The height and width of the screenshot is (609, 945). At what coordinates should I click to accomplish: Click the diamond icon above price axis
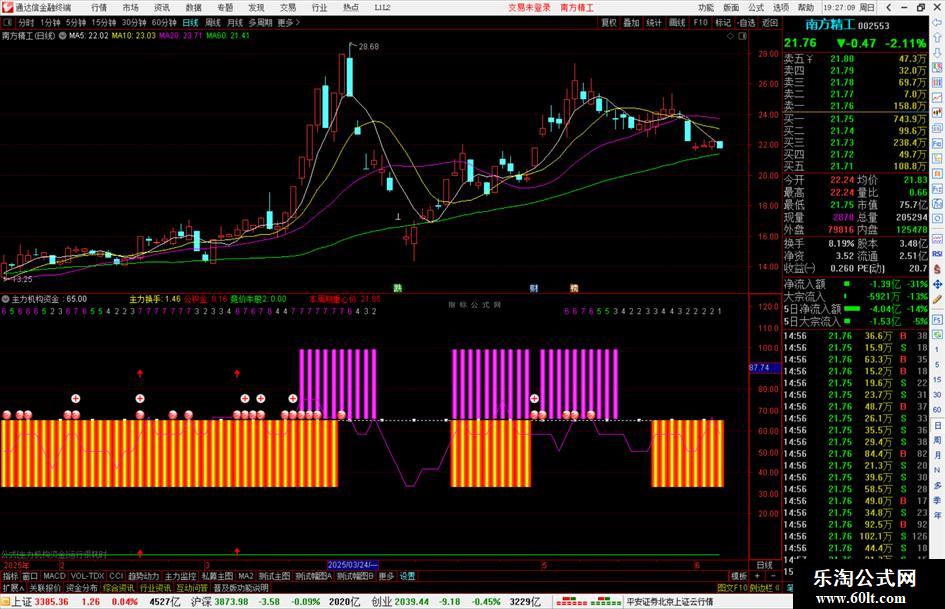[x=730, y=36]
